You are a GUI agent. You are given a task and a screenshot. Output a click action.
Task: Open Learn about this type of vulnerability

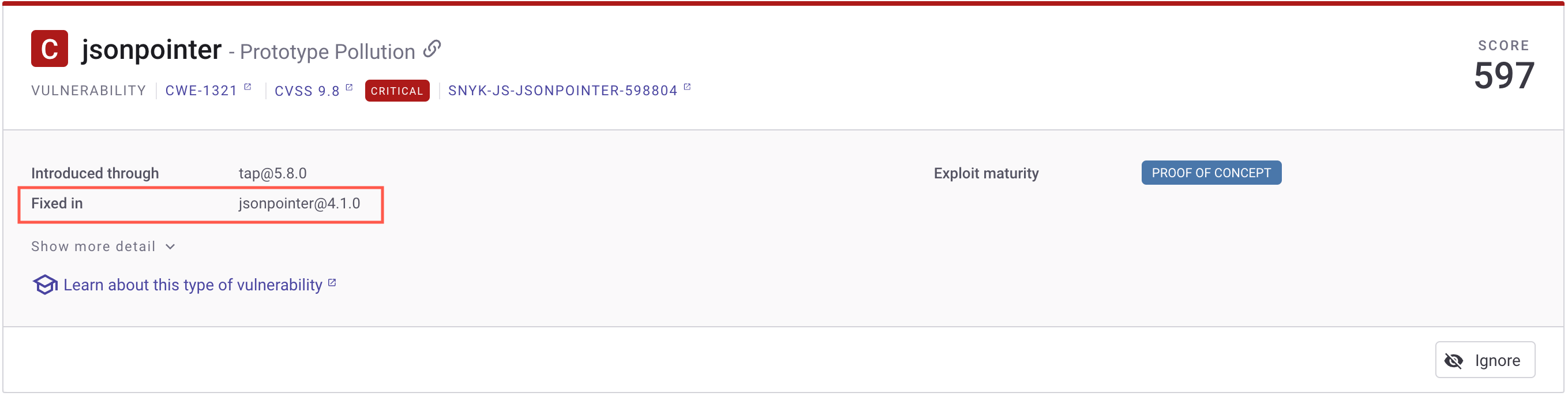[x=192, y=285]
